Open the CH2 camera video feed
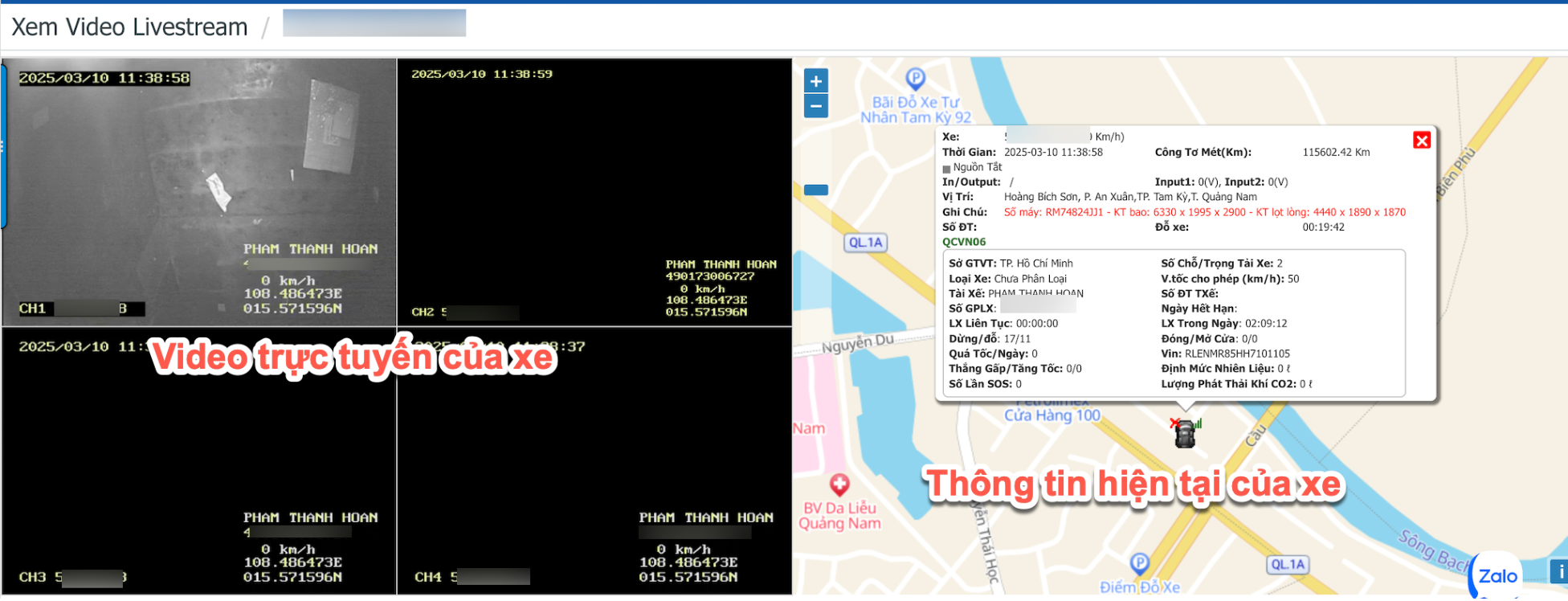Viewport: 1568px width, 601px height. pos(594,192)
